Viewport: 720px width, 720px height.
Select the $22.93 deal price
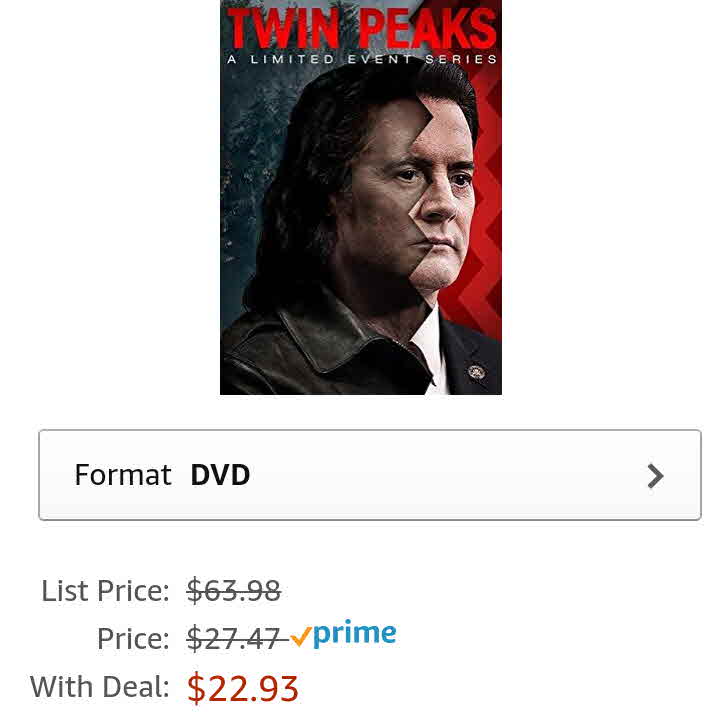pos(242,688)
